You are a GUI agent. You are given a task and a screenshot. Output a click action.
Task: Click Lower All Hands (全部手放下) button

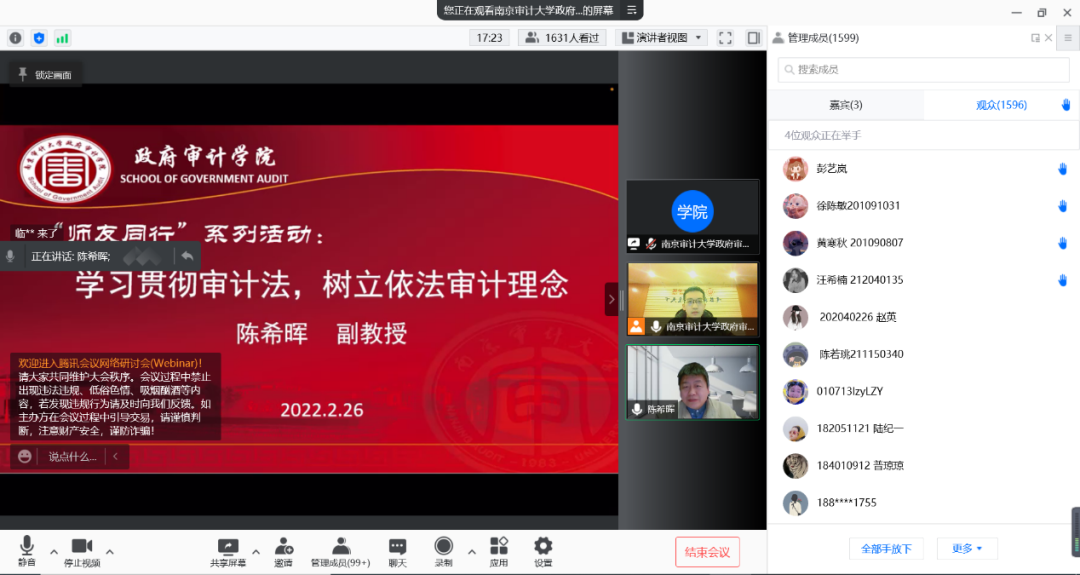pyautogui.click(x=886, y=549)
